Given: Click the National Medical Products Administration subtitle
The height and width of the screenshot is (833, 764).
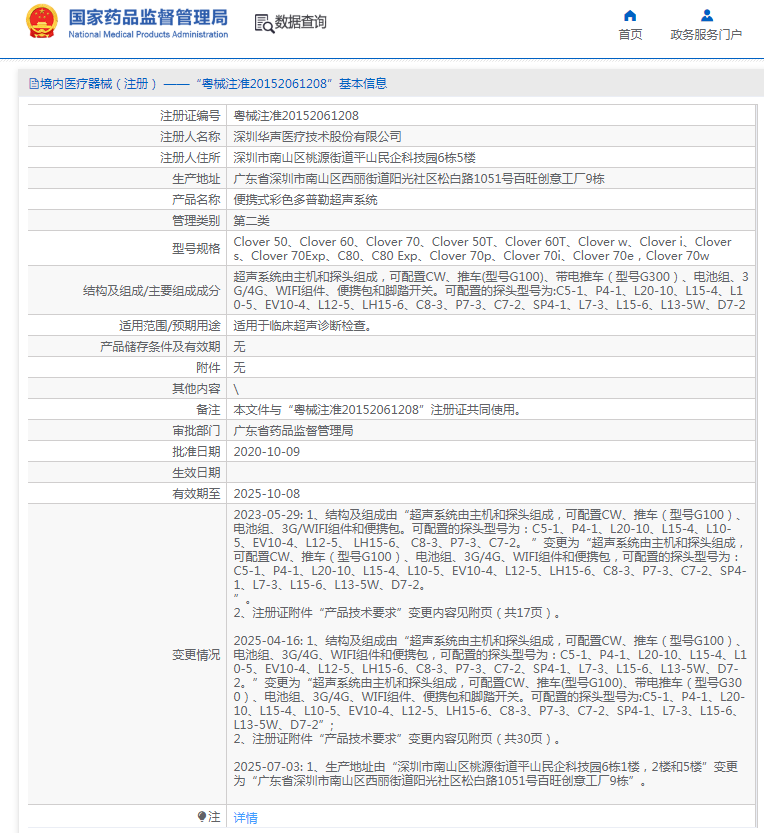Looking at the screenshot, I should pyautogui.click(x=148, y=35).
